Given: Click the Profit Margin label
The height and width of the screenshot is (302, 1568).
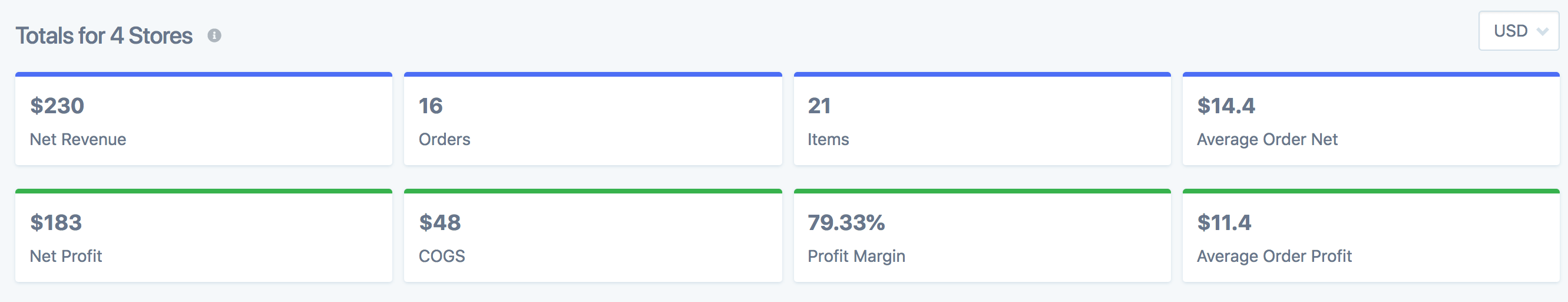Looking at the screenshot, I should (x=856, y=256).
